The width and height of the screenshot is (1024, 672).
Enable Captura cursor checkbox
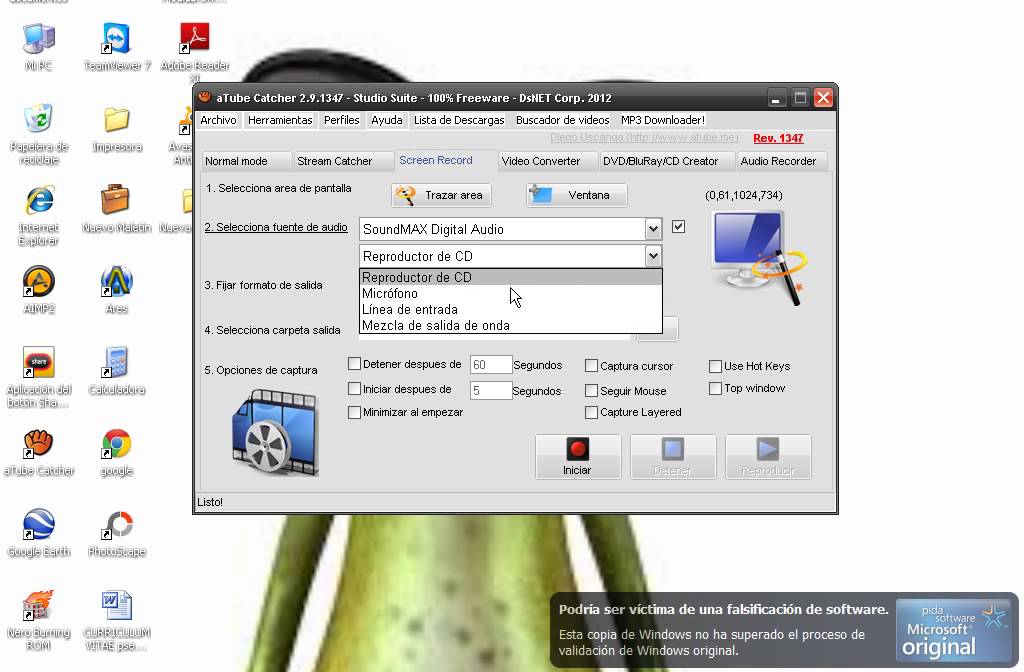592,366
